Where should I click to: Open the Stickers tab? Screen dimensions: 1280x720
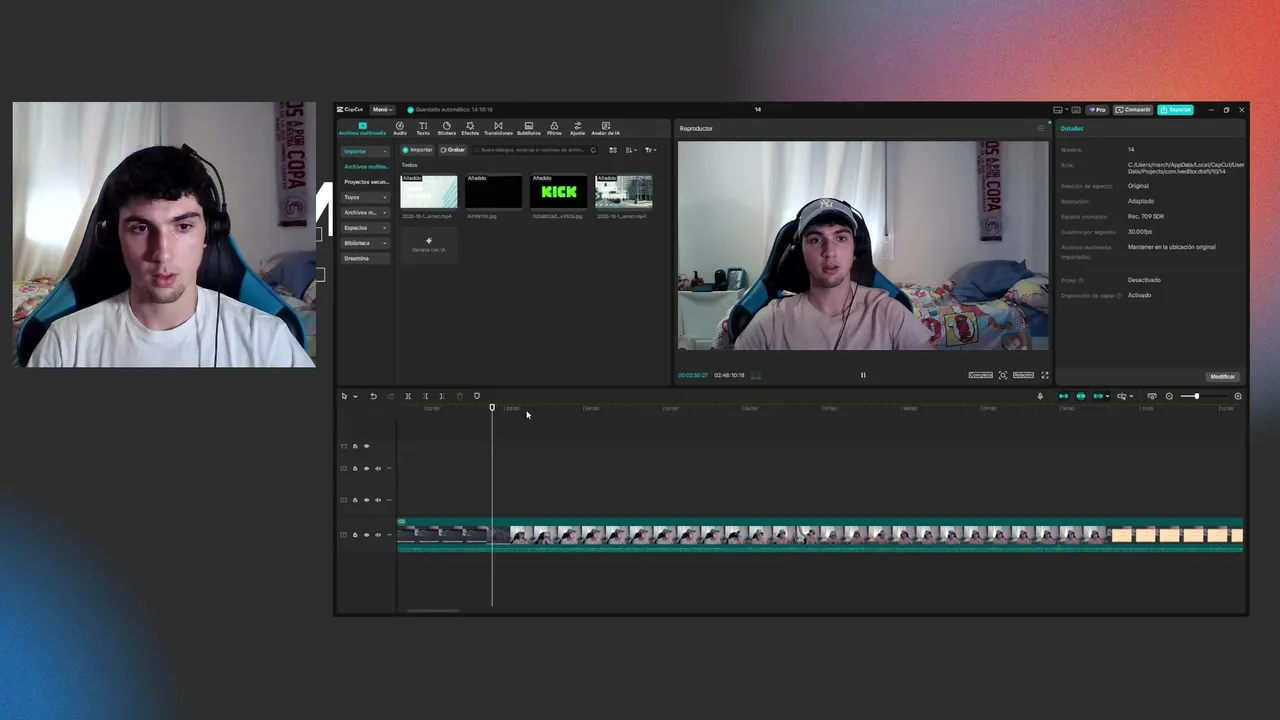point(446,128)
